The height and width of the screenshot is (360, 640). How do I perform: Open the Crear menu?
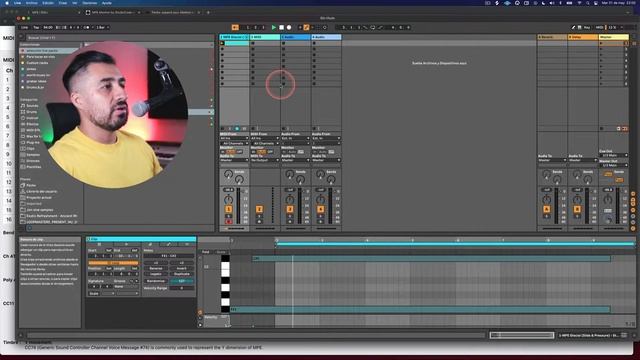(x=63, y=3)
